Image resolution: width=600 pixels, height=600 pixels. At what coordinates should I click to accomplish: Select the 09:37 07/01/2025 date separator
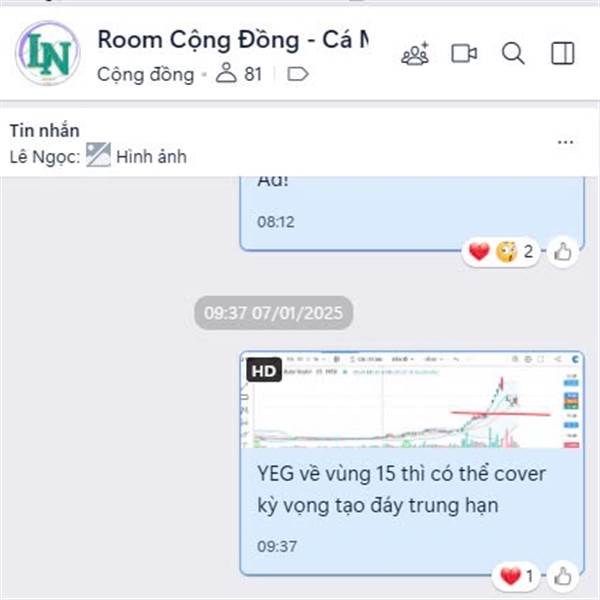pyautogui.click(x=273, y=313)
